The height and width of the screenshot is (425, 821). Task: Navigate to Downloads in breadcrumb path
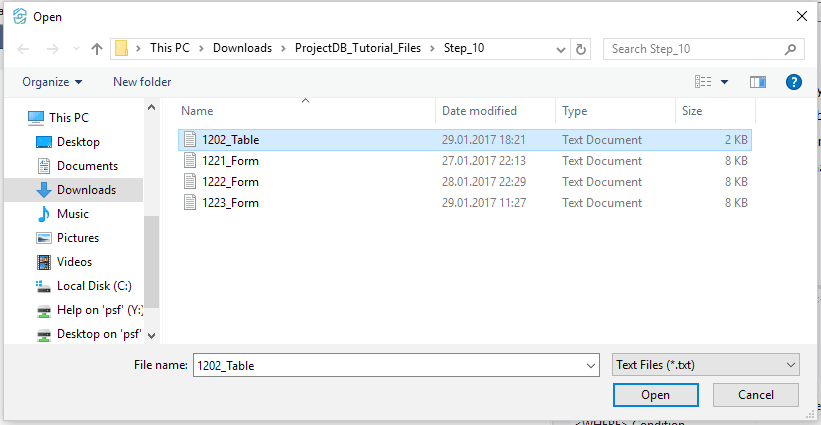pyautogui.click(x=242, y=48)
